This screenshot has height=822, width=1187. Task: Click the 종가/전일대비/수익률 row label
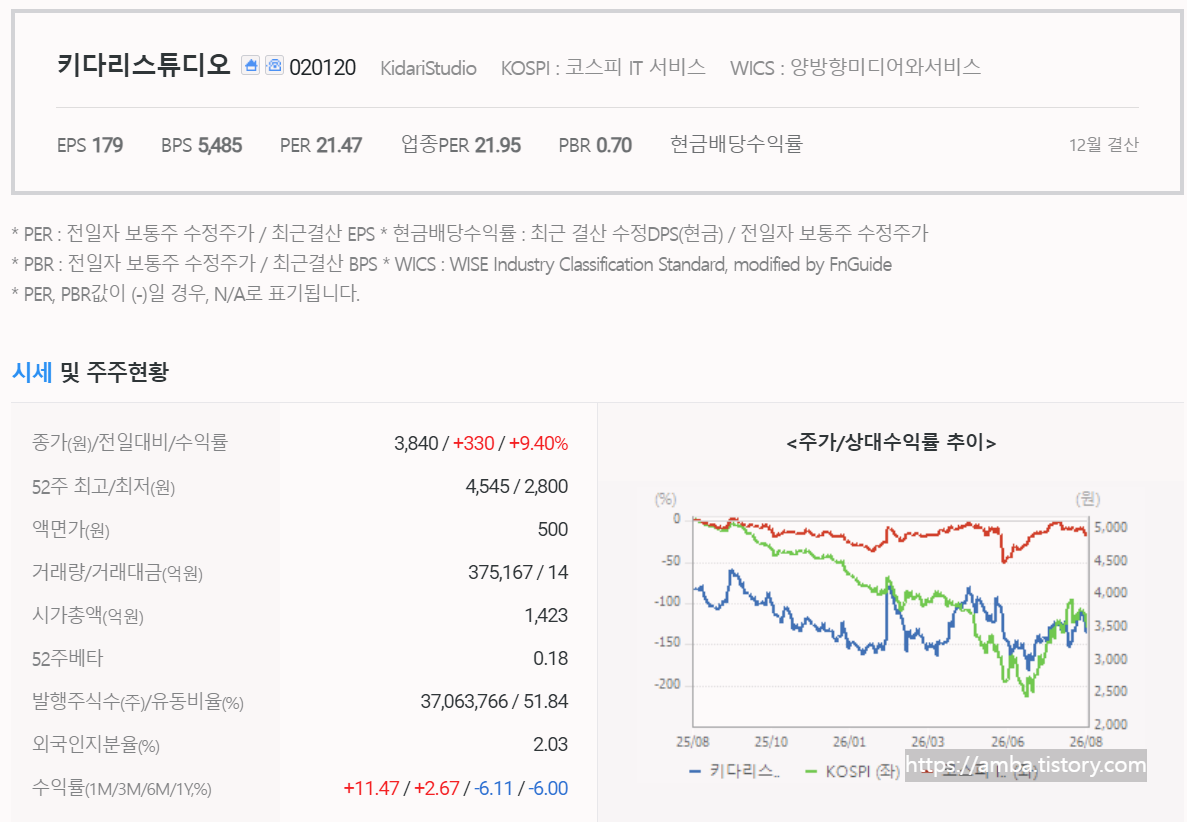(x=129, y=442)
